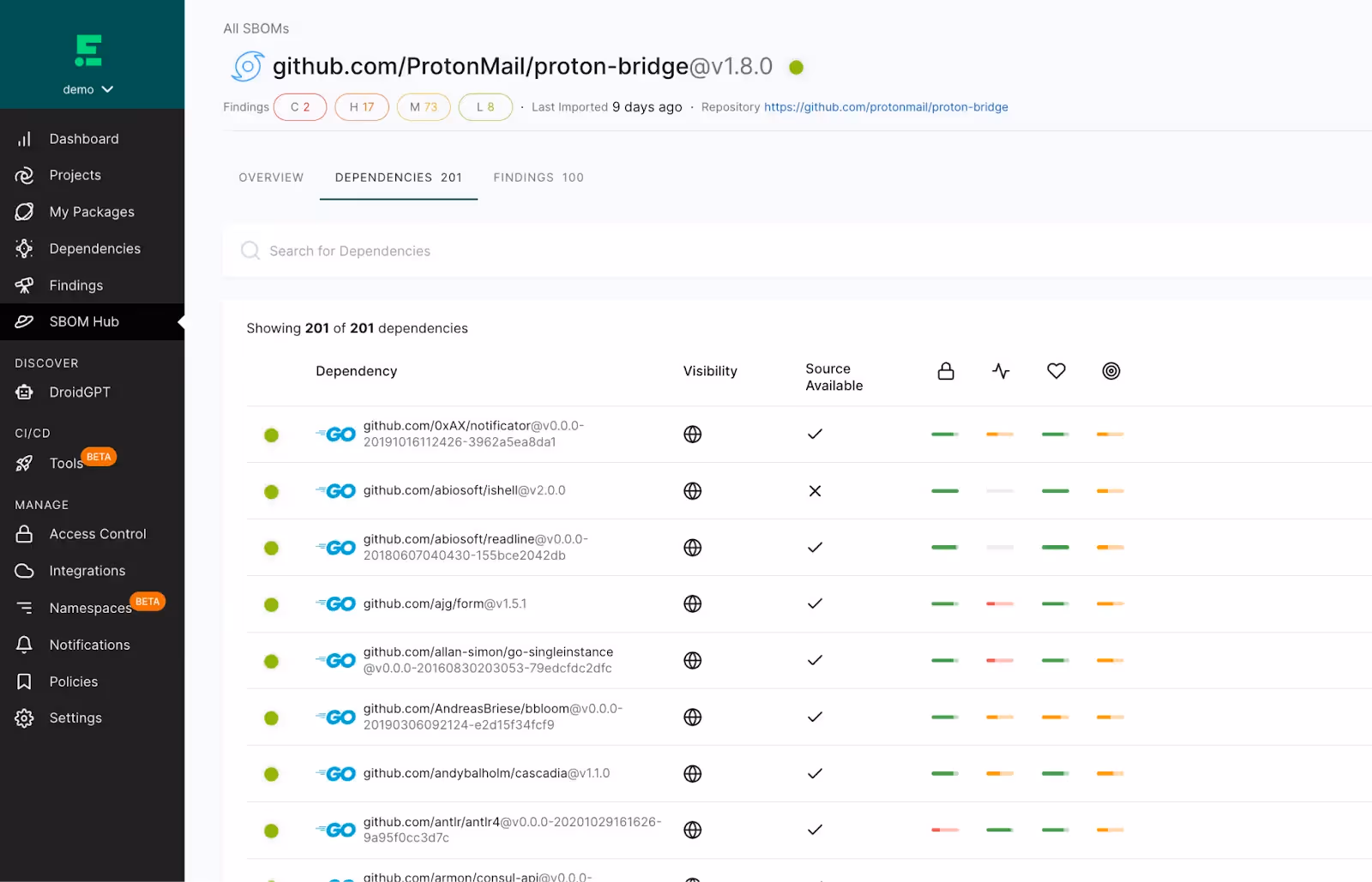Switch to the Findings 100 tab
This screenshot has height=882, width=1372.
(x=539, y=177)
